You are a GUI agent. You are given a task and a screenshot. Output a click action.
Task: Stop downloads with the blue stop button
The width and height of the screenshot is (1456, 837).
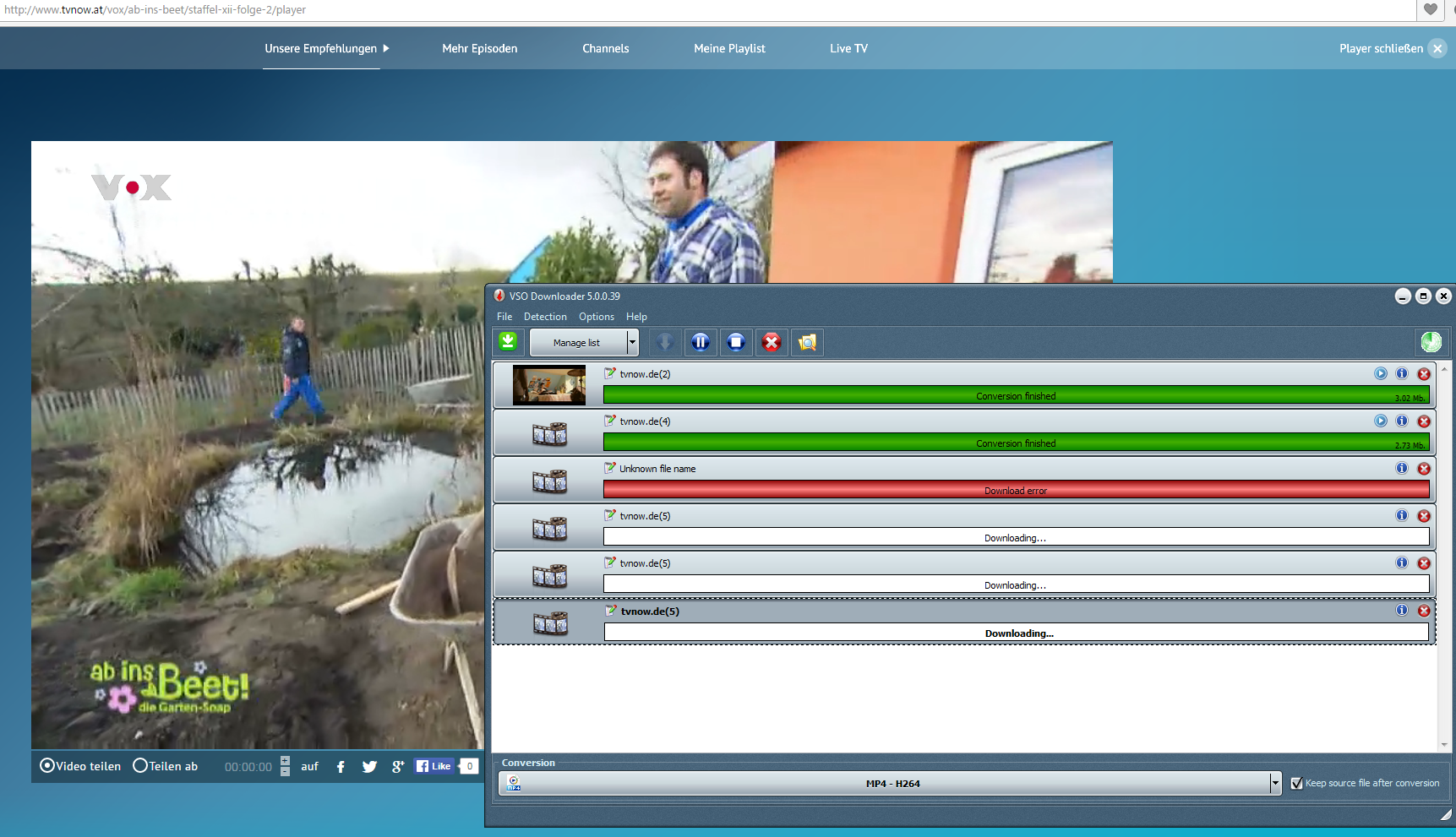(736, 342)
